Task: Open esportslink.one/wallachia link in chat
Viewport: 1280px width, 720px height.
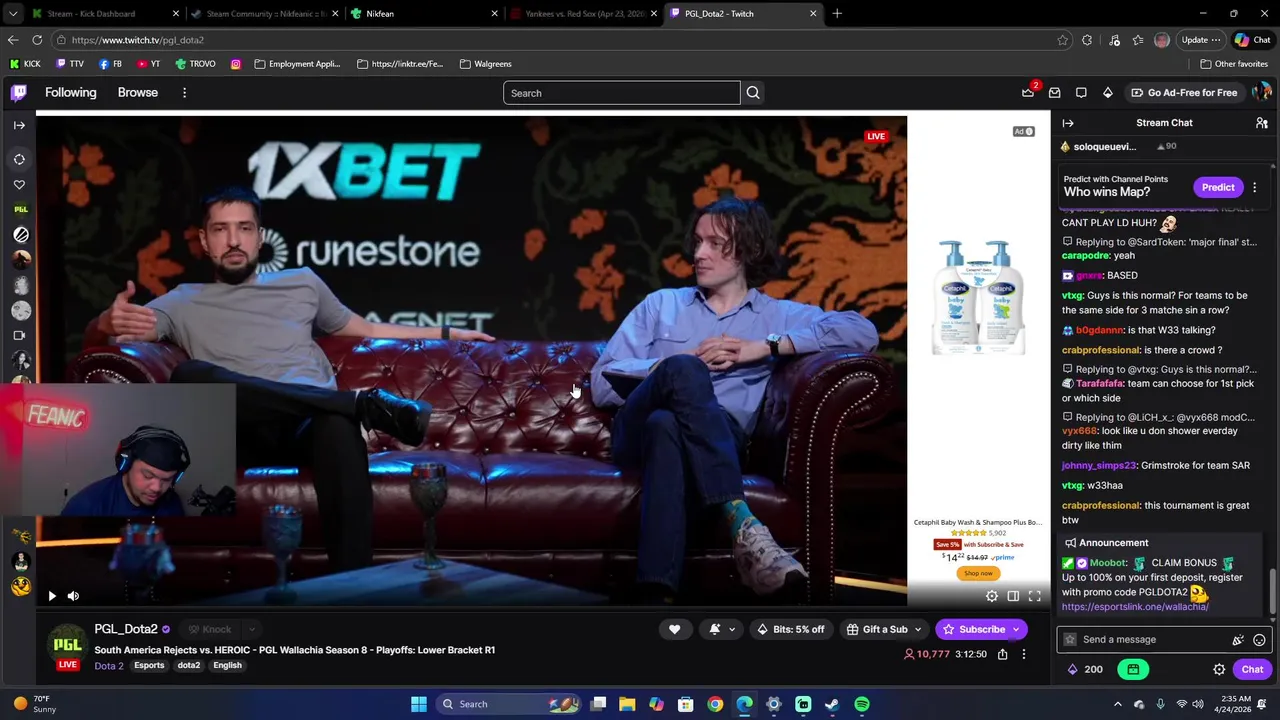Action: click(1135, 607)
